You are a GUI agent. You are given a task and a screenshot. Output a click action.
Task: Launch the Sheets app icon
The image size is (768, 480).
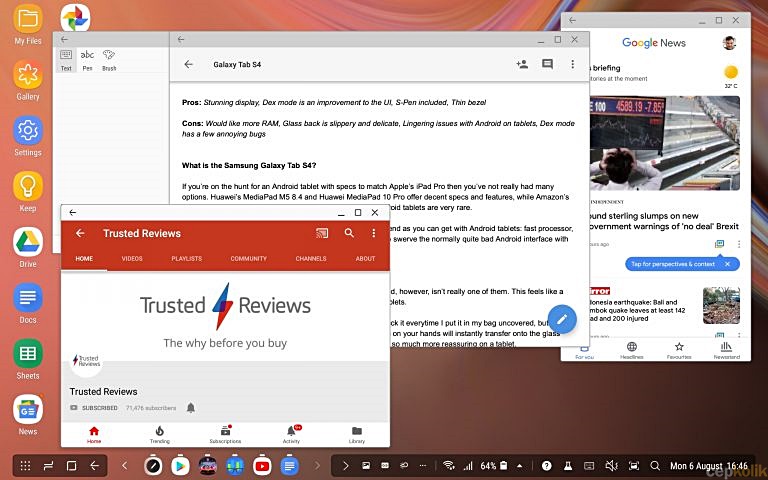28,353
